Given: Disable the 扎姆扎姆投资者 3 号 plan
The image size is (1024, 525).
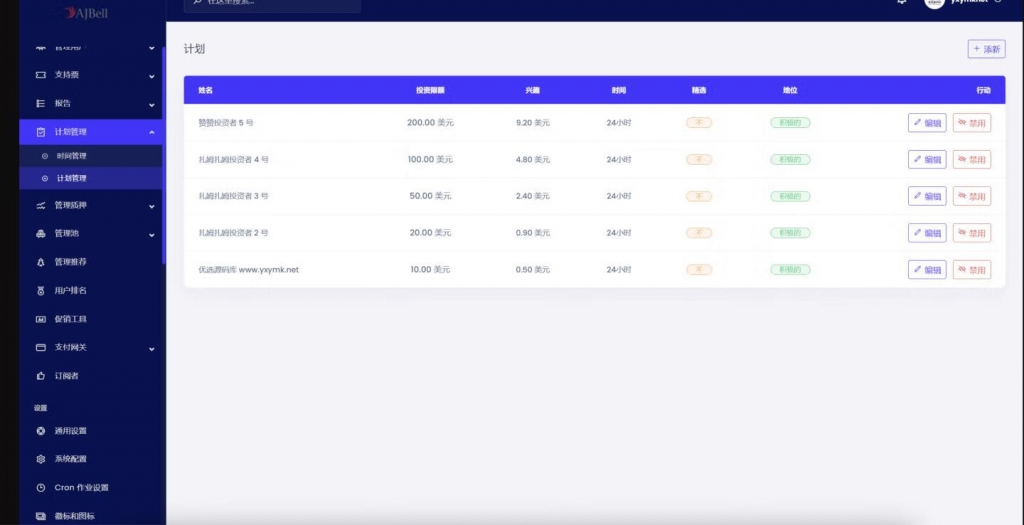Looking at the screenshot, I should 971,196.
